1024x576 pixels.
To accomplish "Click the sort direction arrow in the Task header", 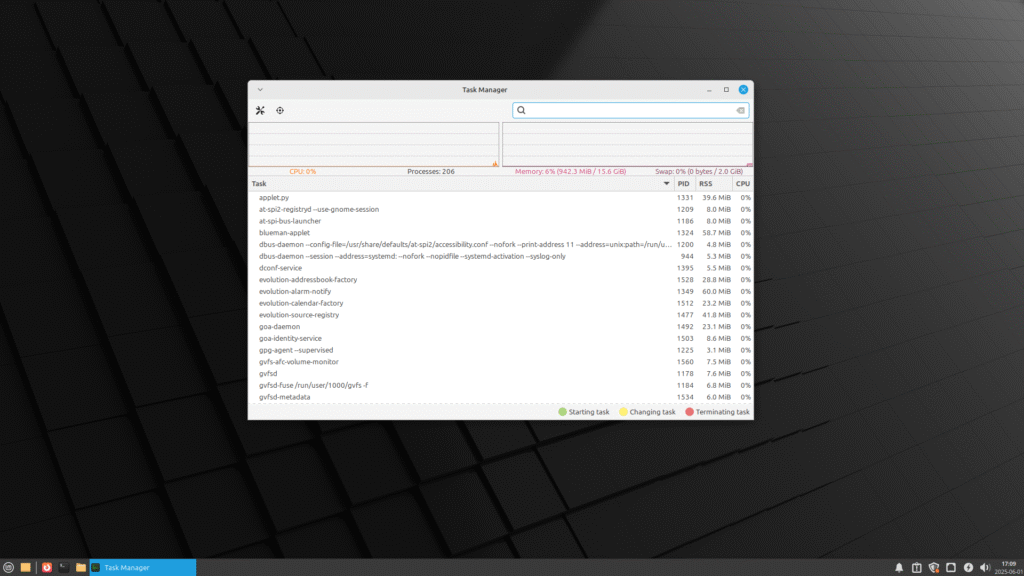I will tap(666, 184).
